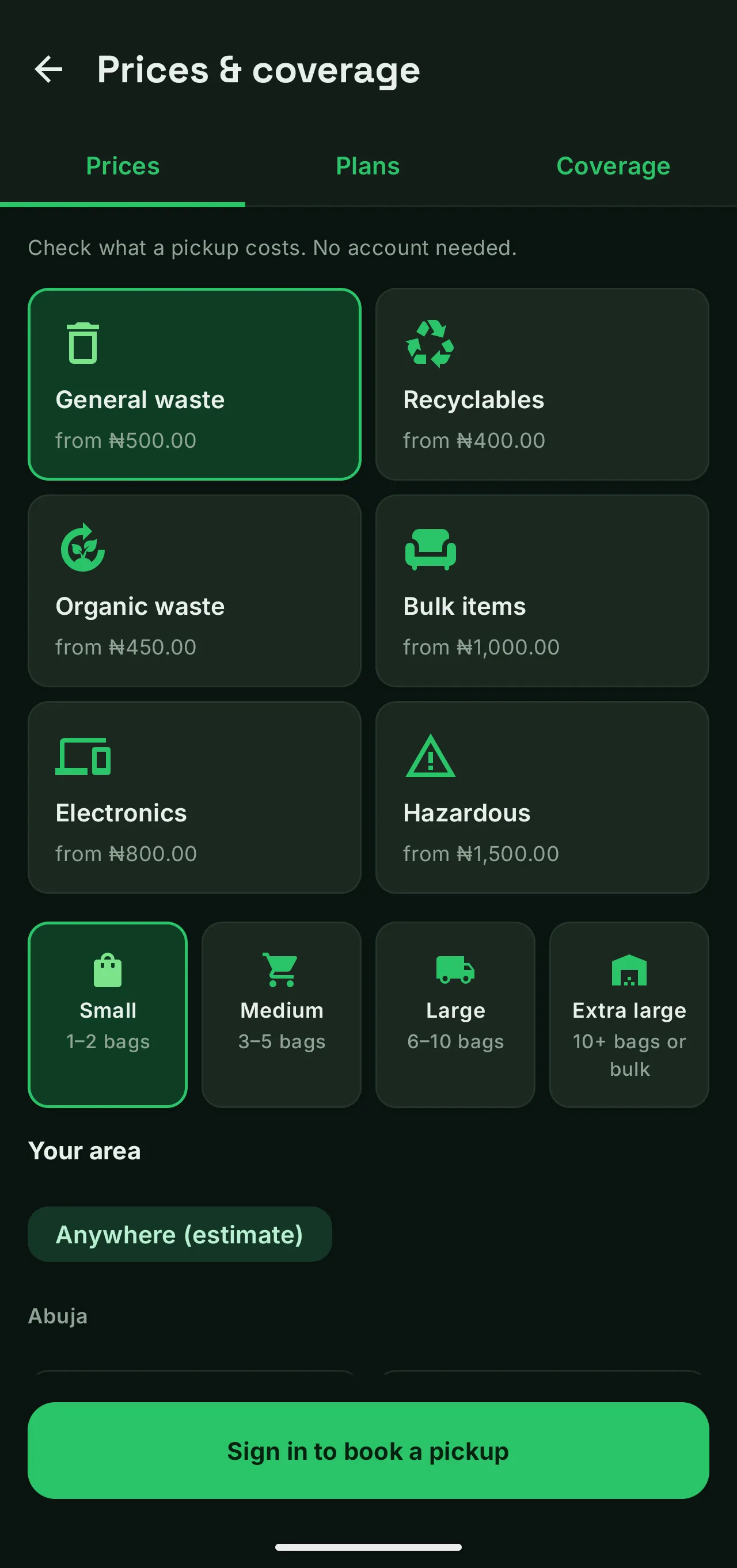Click the Organic waste leaf icon
The height and width of the screenshot is (1568, 737).
83,547
